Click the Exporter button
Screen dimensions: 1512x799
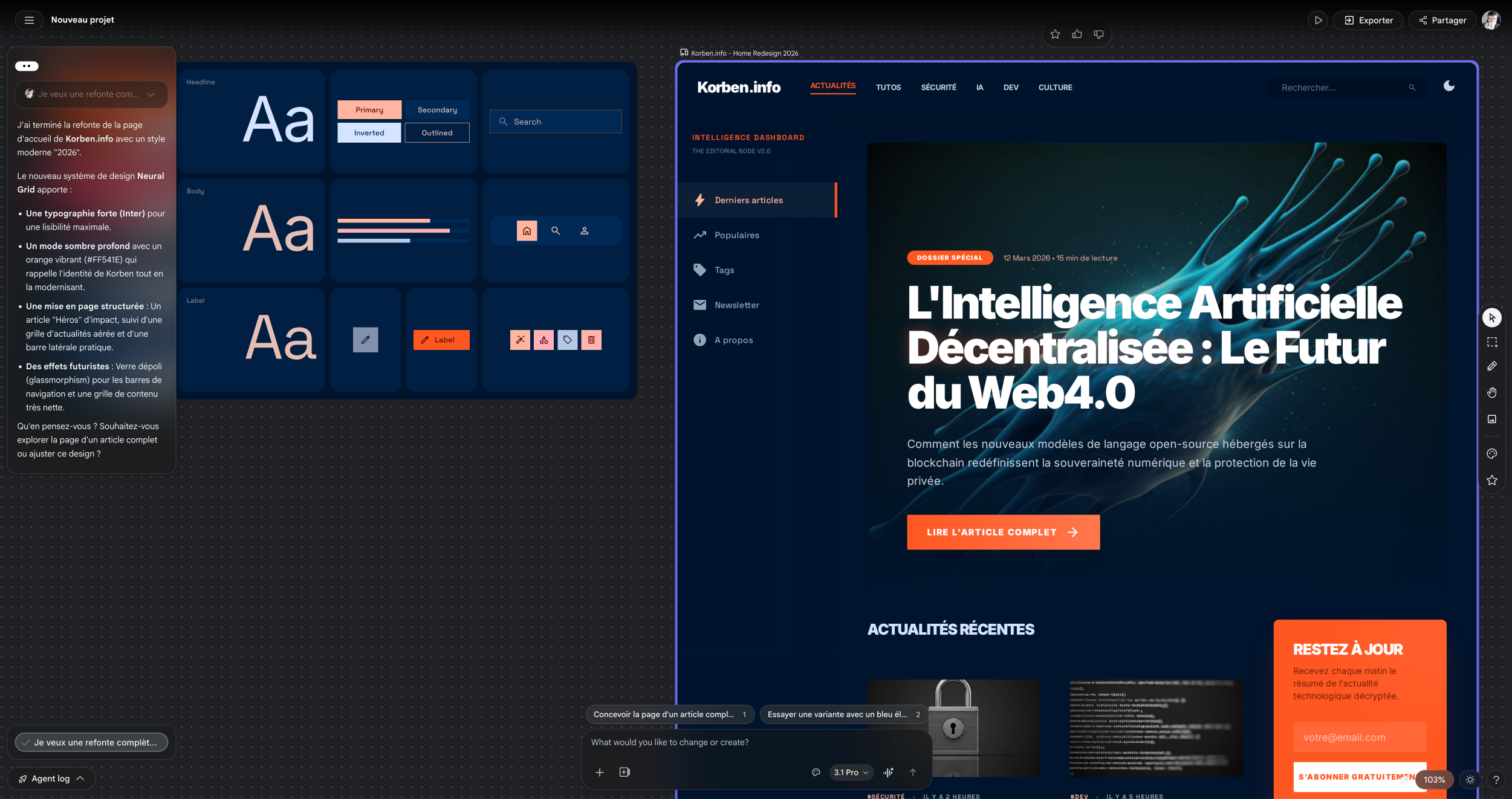coord(1368,20)
